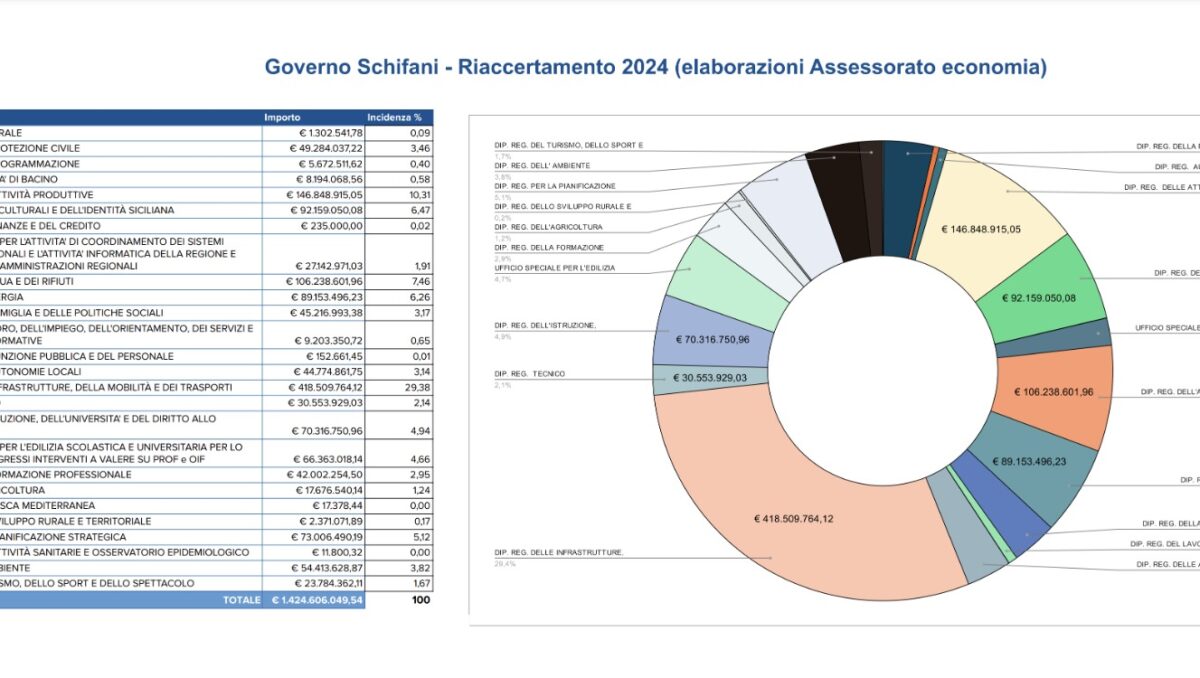The width and height of the screenshot is (1200, 678).
Task: Select row 'NZIONE PUBBLICA E DEL PERSONALE'
Action: click(x=87, y=356)
